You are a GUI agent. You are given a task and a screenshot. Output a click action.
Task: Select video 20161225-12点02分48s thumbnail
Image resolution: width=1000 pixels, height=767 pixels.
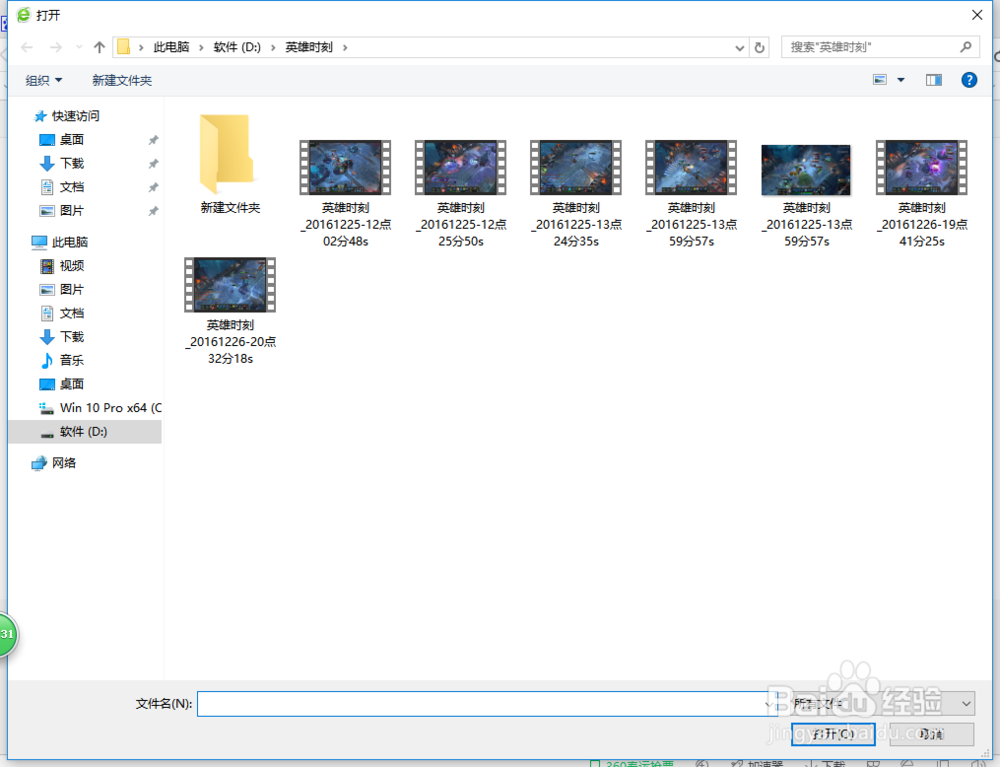tap(345, 168)
